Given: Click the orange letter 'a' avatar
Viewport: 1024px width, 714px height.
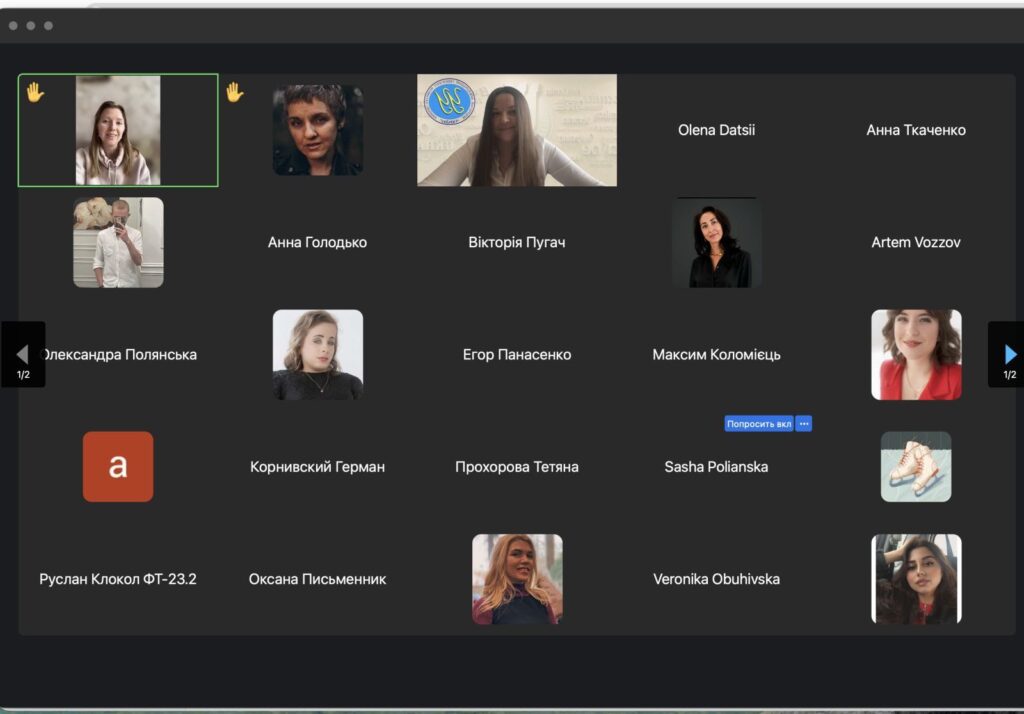Looking at the screenshot, I should pos(118,466).
